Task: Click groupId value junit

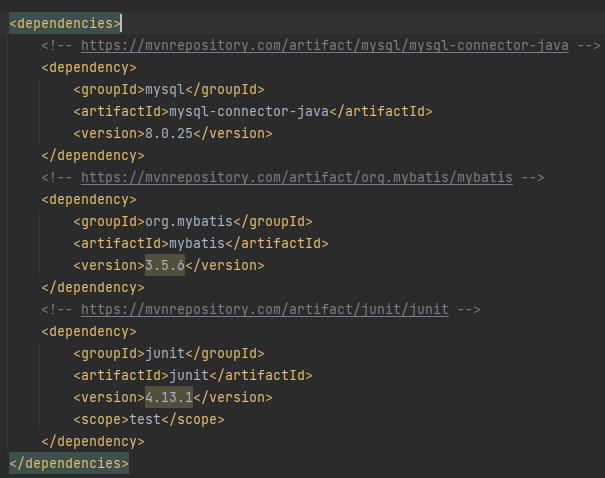Action: 165,353
